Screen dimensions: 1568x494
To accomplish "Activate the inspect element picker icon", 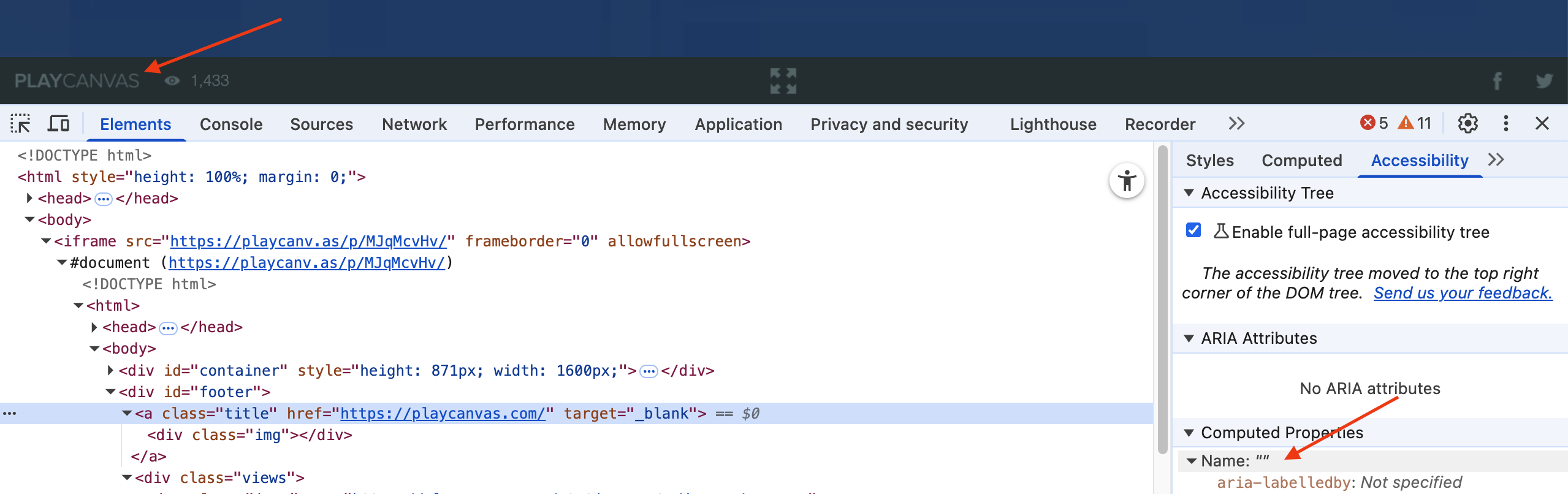I will pyautogui.click(x=20, y=124).
